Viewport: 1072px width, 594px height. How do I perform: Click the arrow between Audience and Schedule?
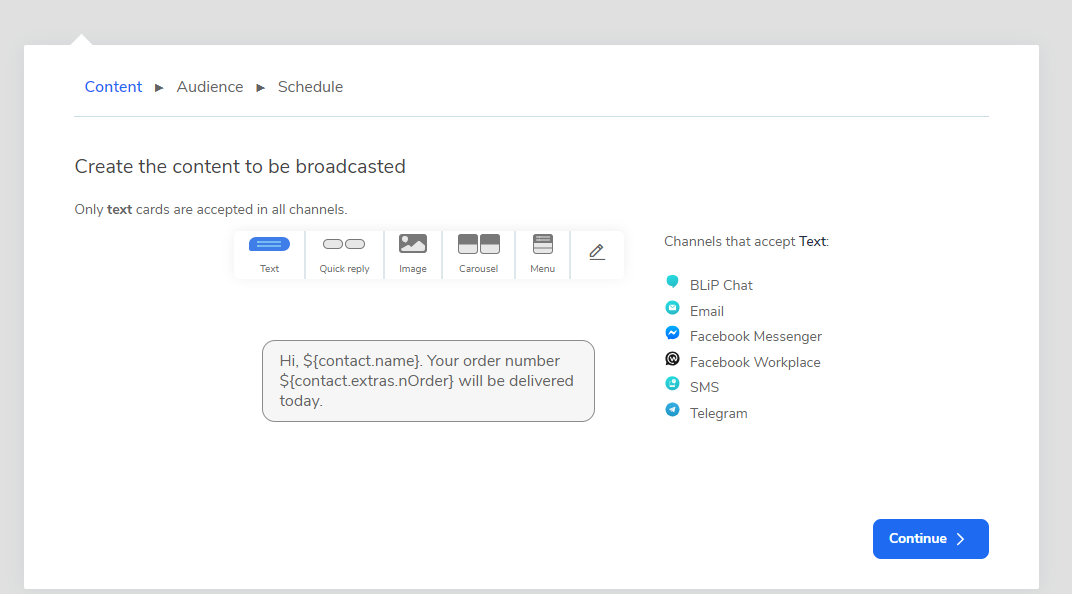pos(261,88)
